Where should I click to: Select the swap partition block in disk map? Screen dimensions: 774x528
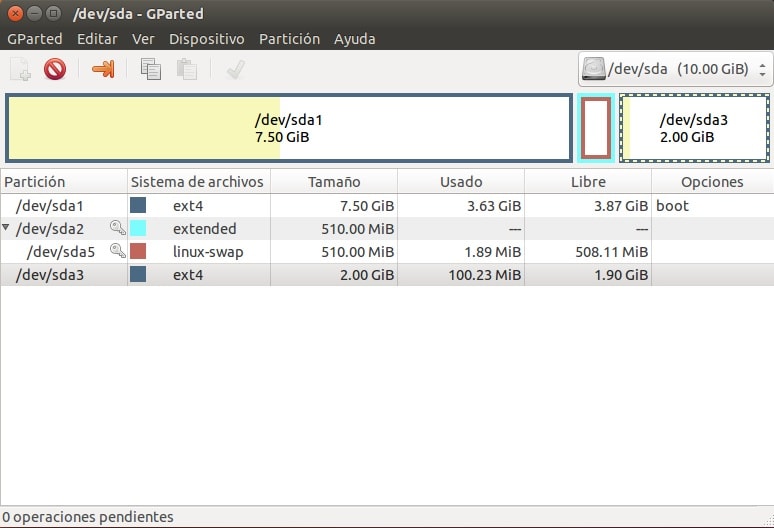pos(596,128)
